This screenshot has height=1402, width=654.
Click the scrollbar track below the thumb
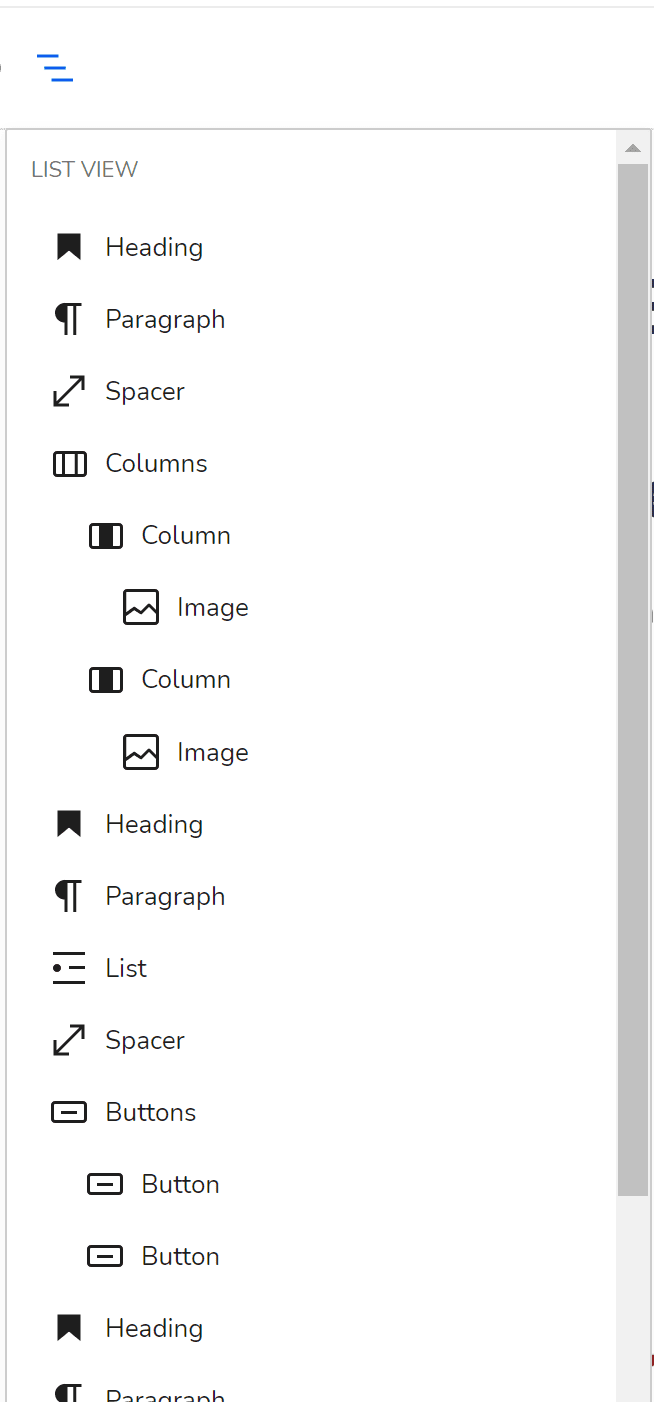pos(632,1300)
